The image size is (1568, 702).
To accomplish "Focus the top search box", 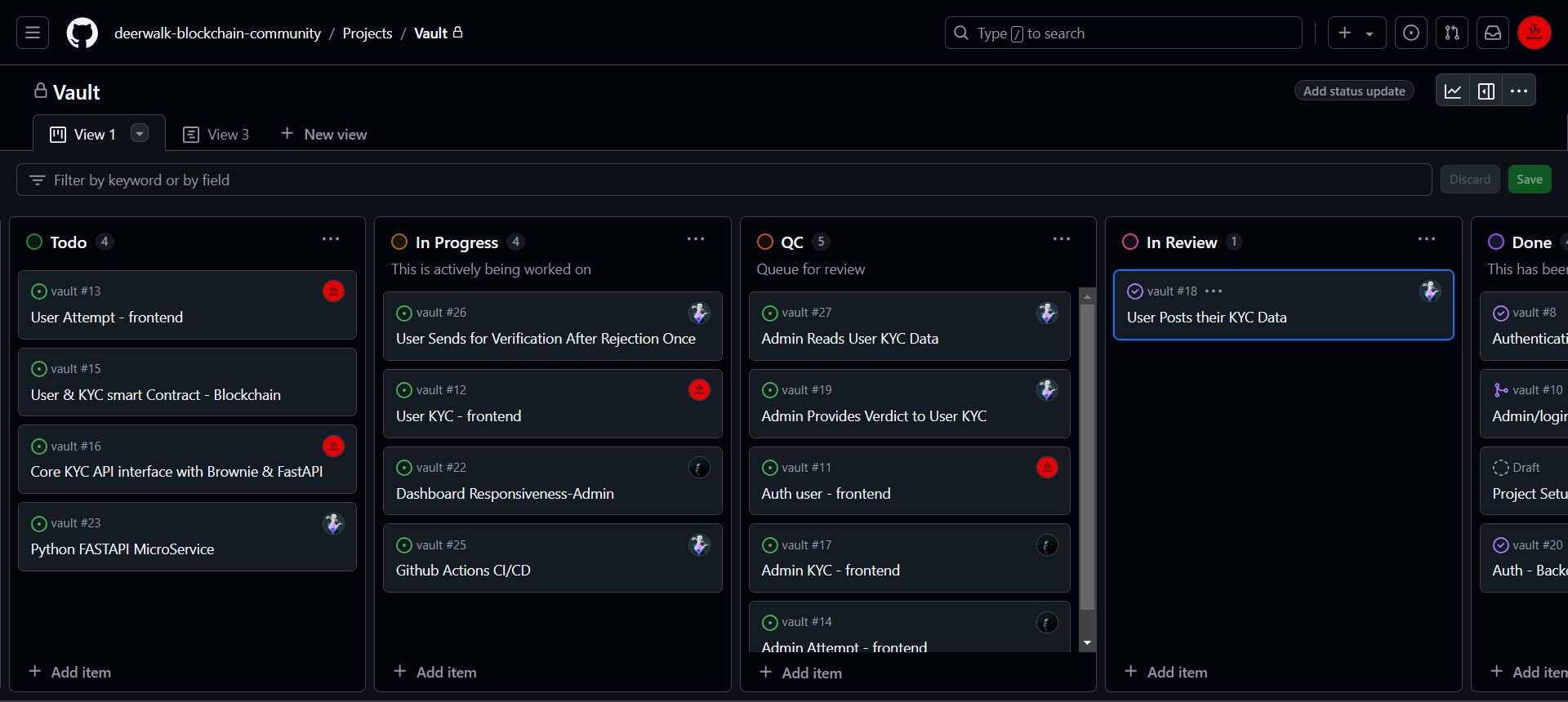I will tap(1123, 33).
